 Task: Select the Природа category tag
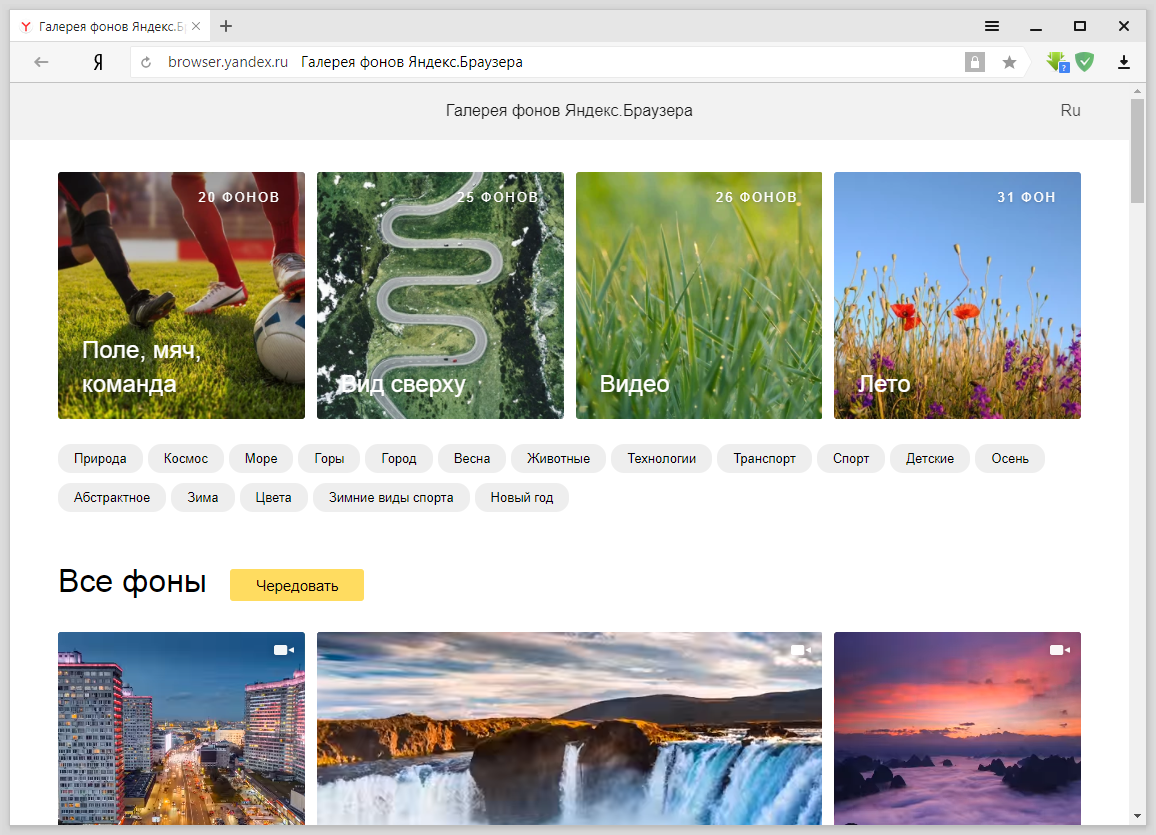tap(100, 459)
